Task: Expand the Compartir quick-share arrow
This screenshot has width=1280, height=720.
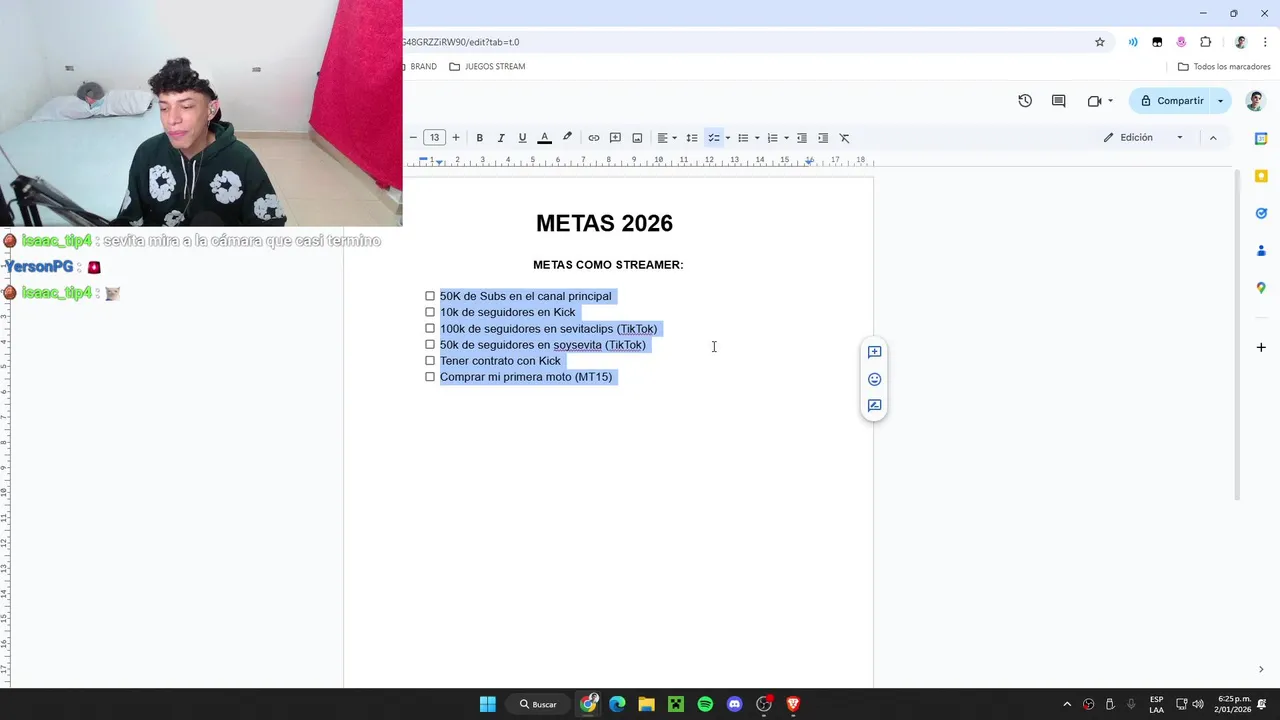Action: [x=1221, y=101]
